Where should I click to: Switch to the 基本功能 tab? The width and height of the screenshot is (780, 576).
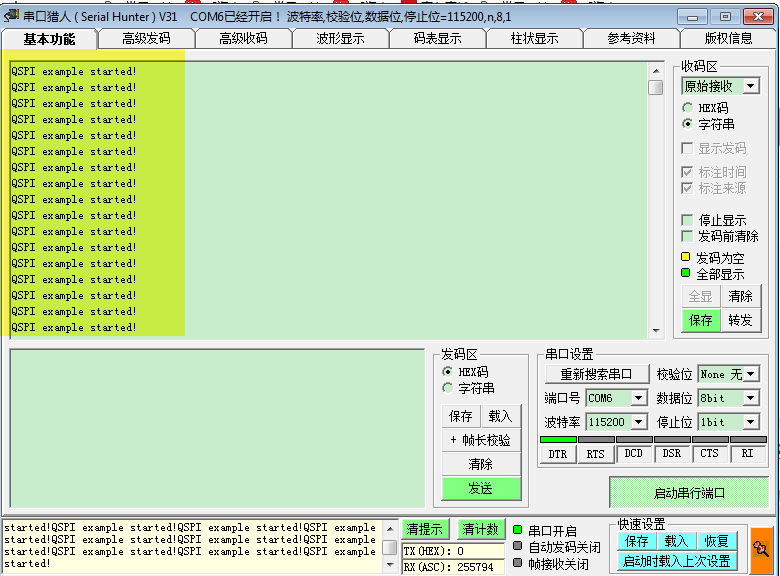(x=49, y=39)
